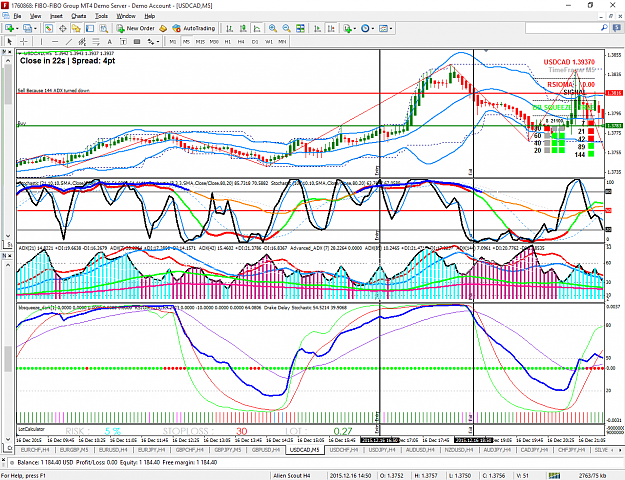
Task: Switch to the EURCHF,H4 chart tab
Action: point(34,450)
